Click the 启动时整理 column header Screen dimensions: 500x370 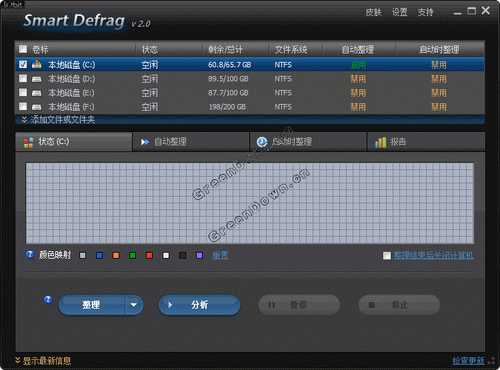(x=440, y=49)
